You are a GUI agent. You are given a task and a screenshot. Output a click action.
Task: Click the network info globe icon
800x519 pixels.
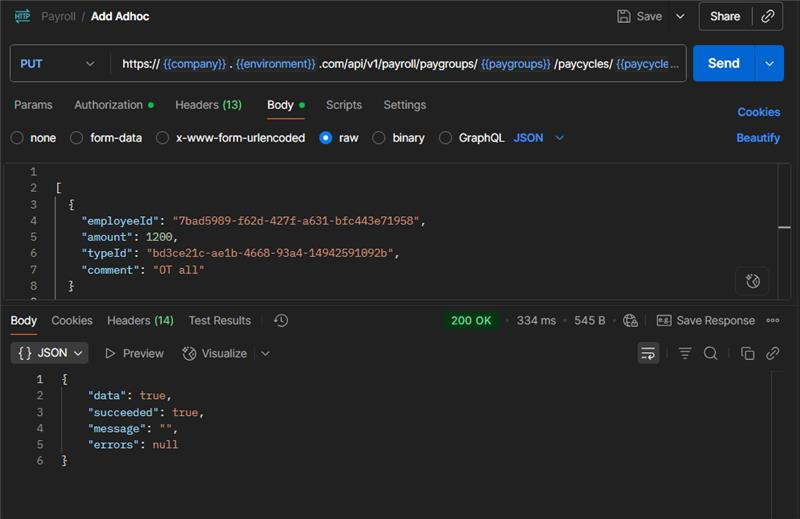pos(630,320)
